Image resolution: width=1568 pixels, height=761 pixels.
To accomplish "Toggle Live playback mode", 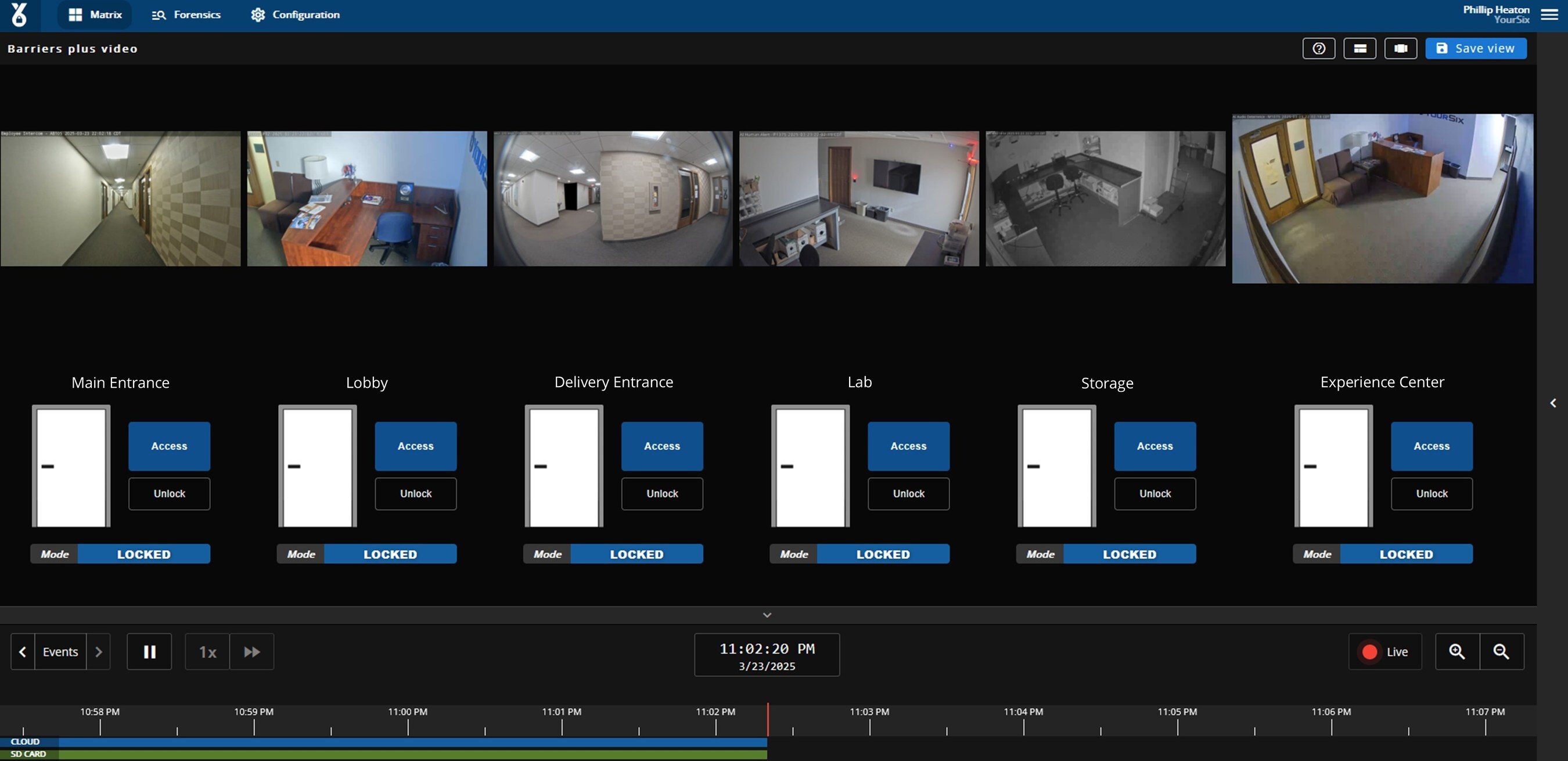I will tap(1385, 651).
